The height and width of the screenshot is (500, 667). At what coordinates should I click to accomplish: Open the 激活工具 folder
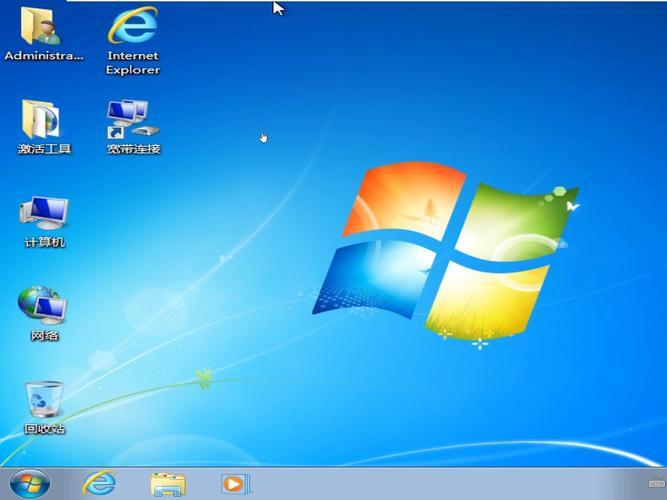coord(41,119)
